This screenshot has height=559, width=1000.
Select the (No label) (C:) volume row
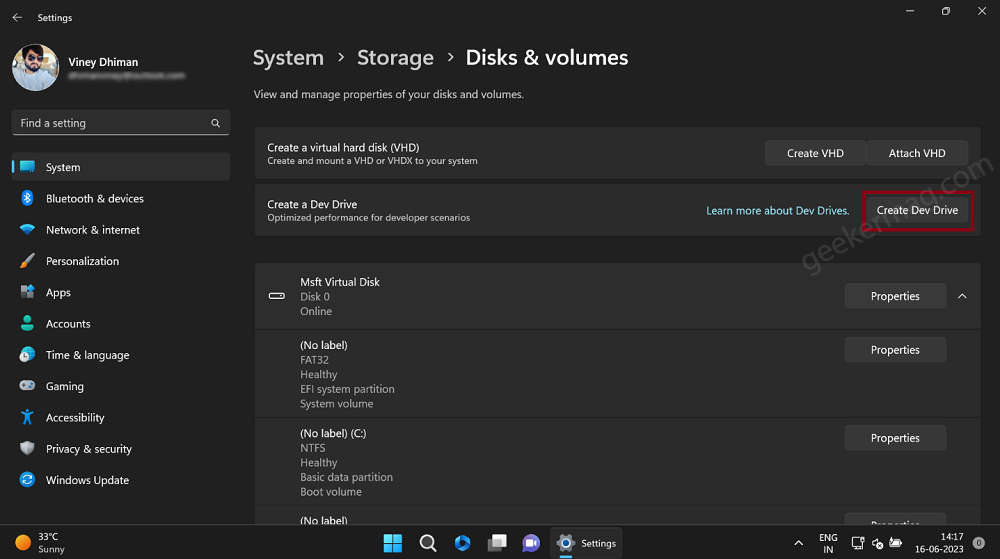pyautogui.click(x=617, y=462)
